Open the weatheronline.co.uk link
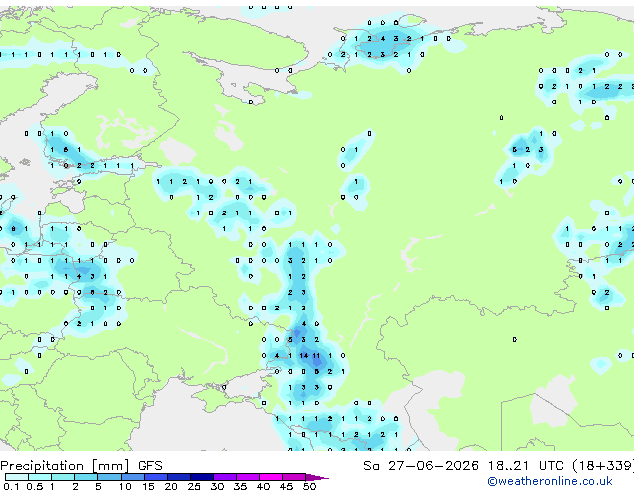Image resolution: width=634 pixels, height=490 pixels. [x=550, y=481]
